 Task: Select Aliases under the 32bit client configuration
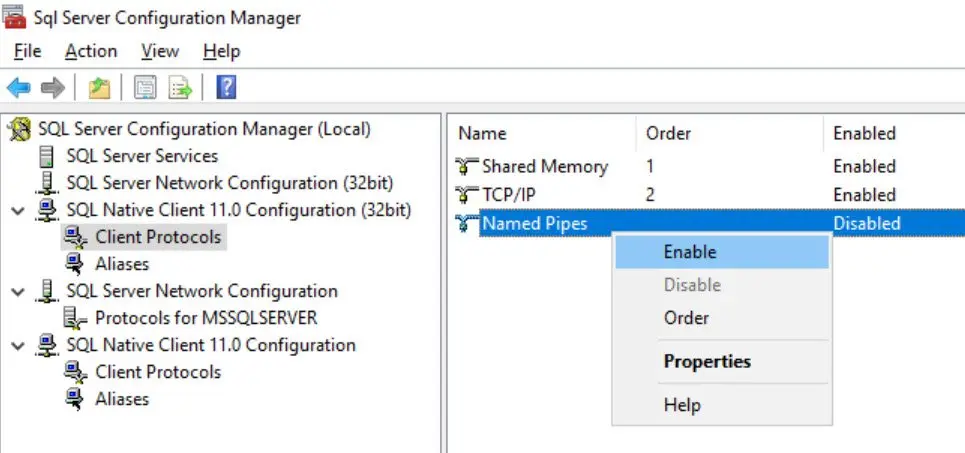(122, 264)
